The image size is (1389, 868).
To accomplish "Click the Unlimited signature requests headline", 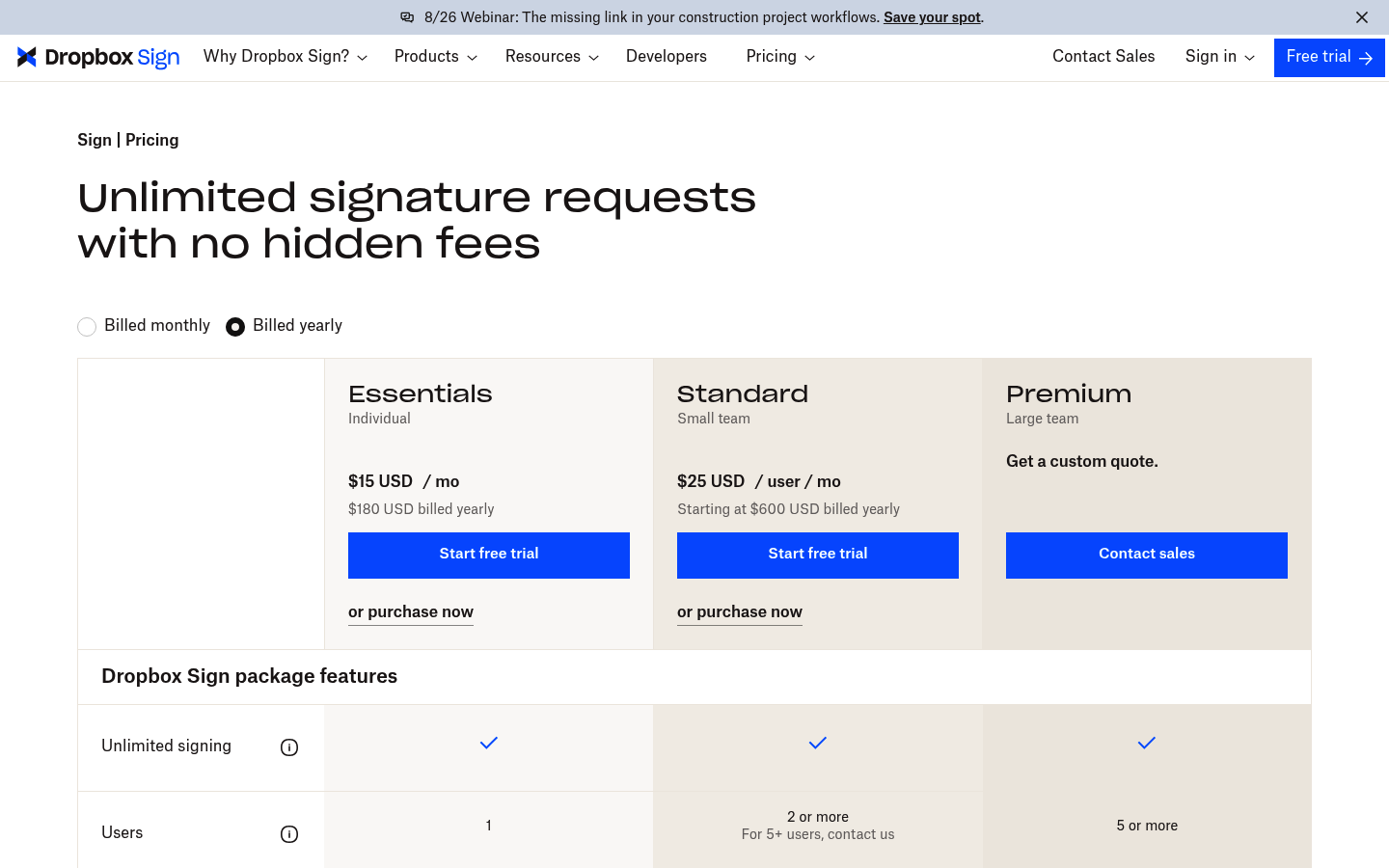I will point(417,221).
